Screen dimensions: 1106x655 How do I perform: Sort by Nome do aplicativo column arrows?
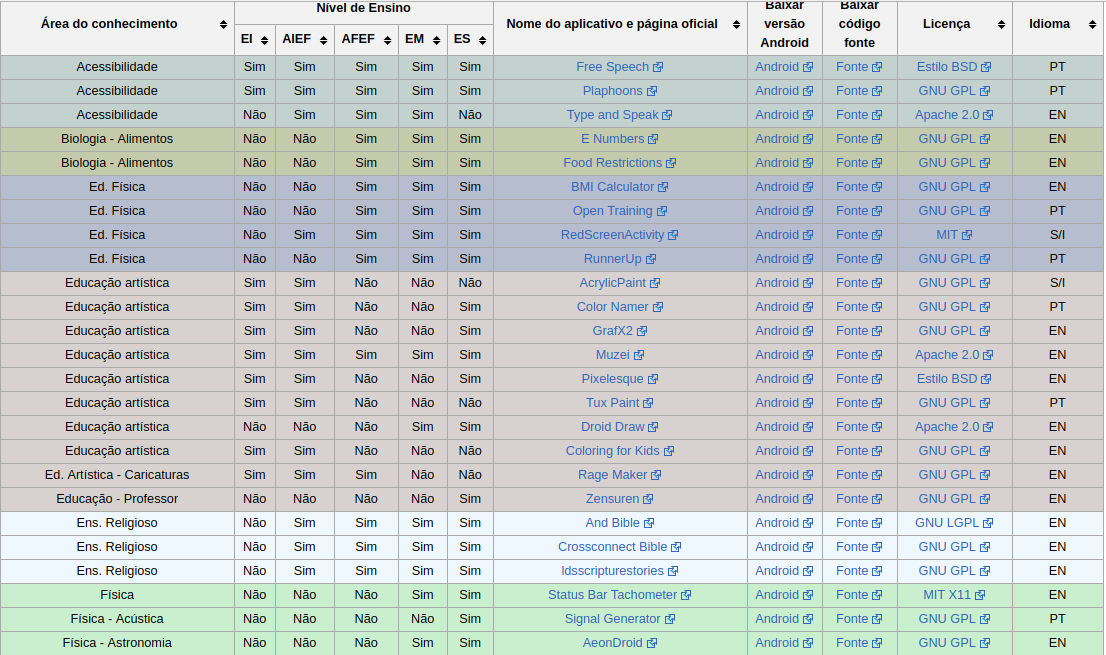[736, 25]
